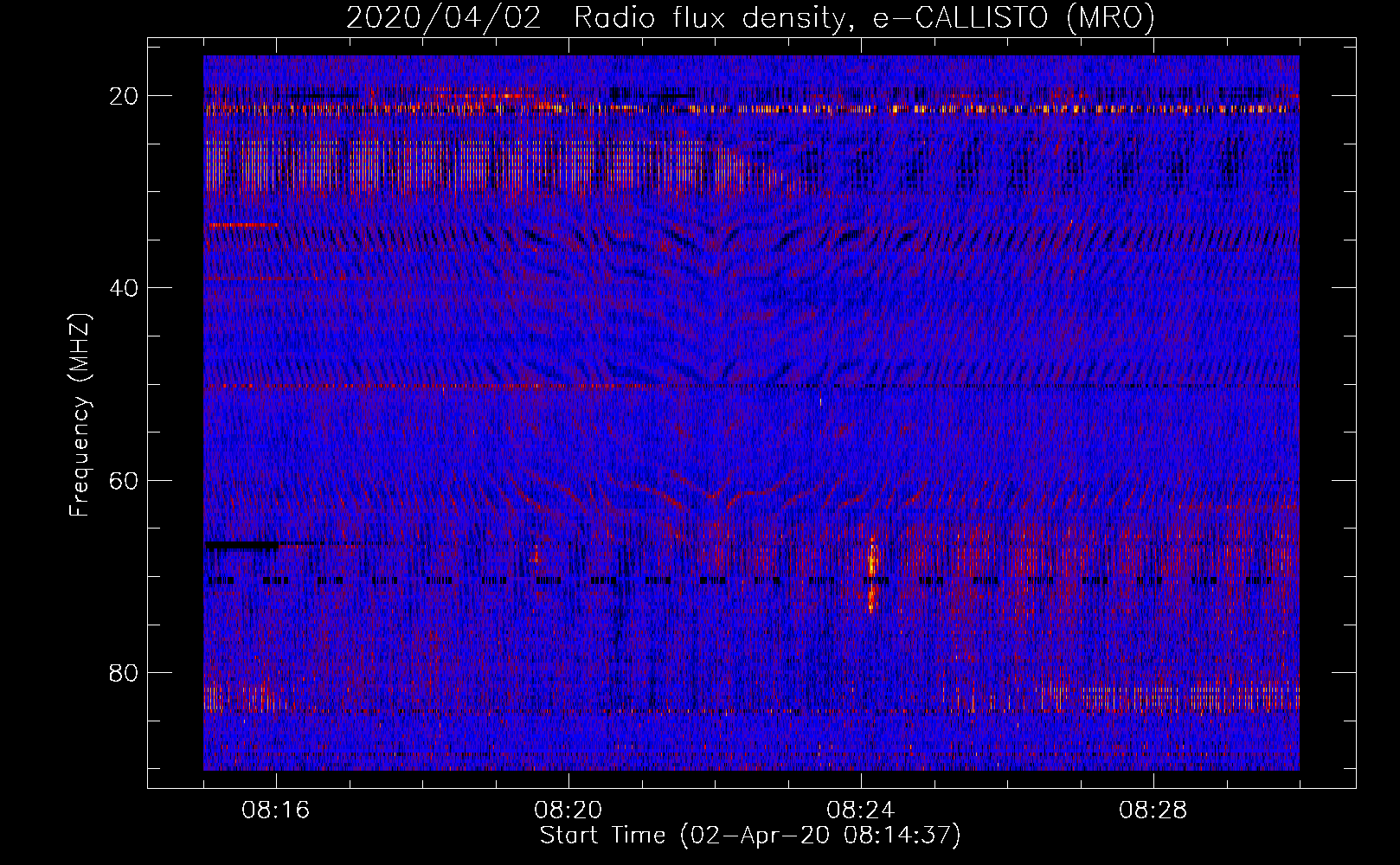Click the 'Start Time (02-Apr-20 08:14:37)' axis label
The image size is (1400, 865).
750,836
